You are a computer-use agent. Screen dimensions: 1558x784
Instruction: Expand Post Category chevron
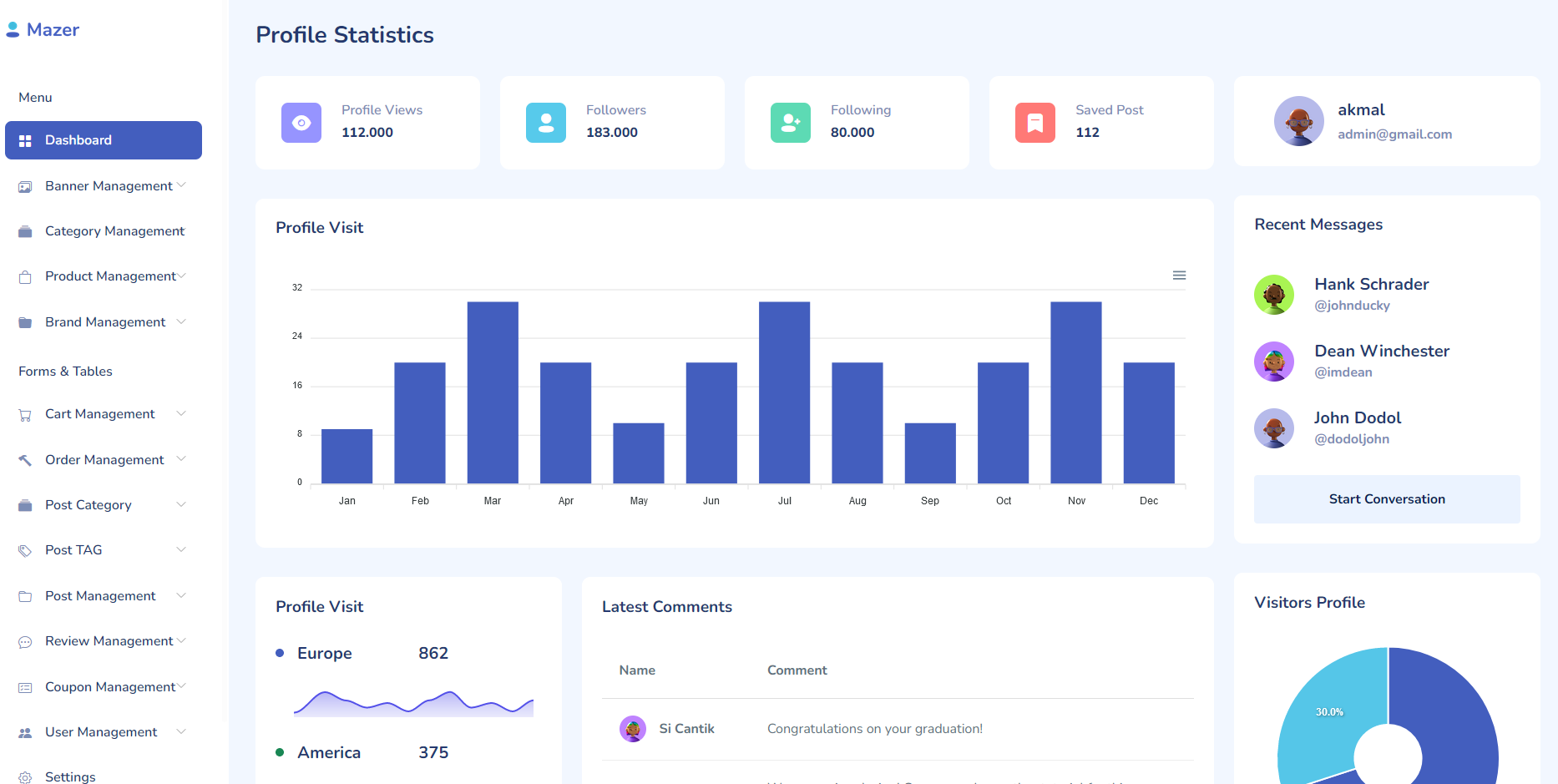pos(181,504)
